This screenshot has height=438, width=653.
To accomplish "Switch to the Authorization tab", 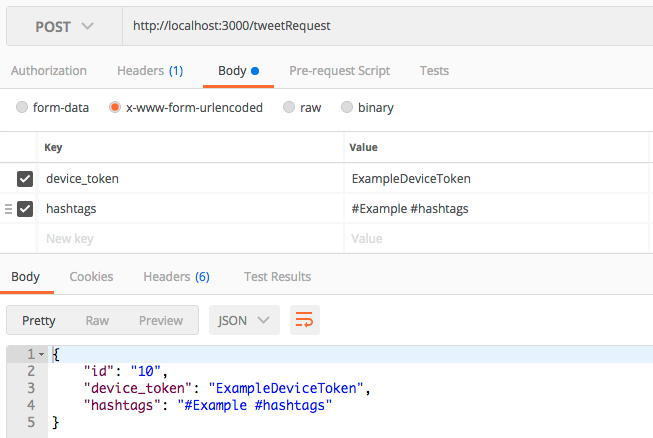I will click(x=49, y=71).
